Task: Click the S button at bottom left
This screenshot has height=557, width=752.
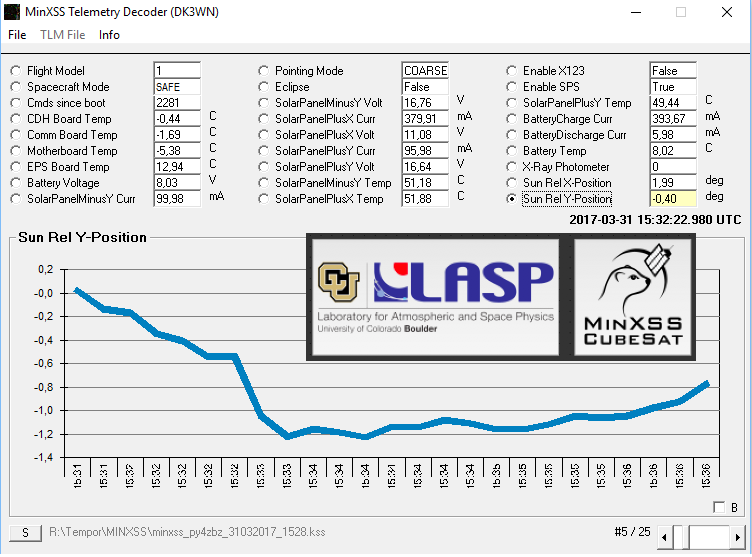Action: click(25, 533)
